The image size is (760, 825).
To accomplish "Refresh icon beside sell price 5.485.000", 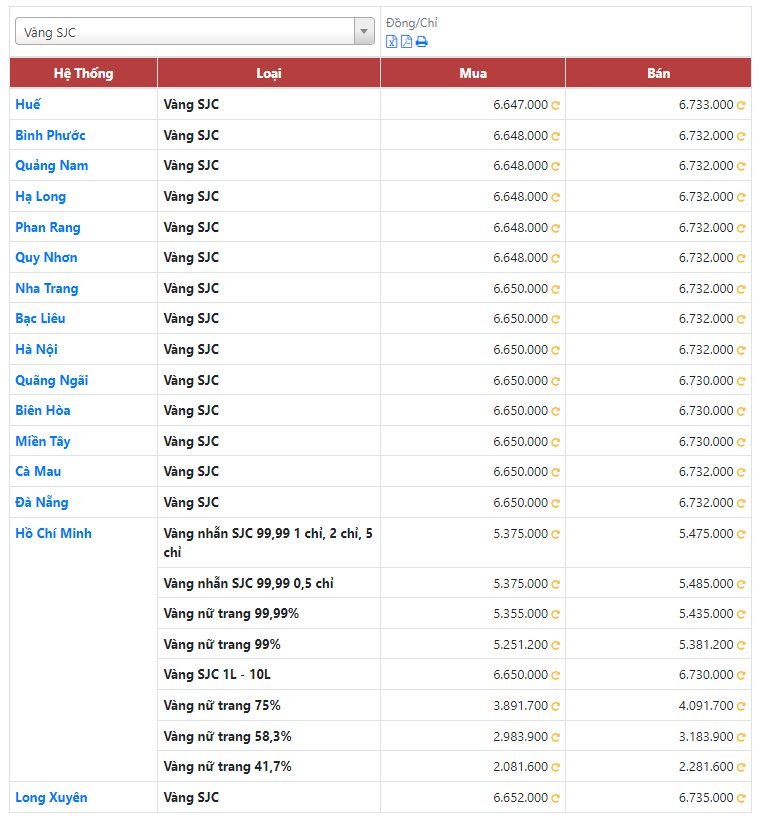I will click(741, 585).
